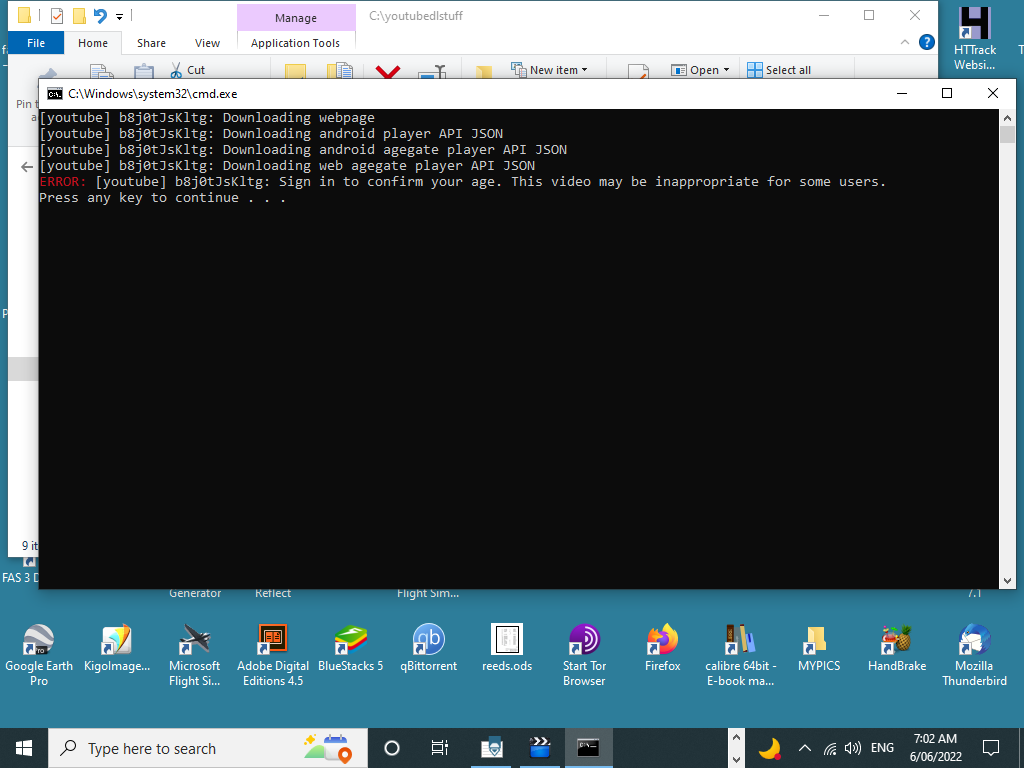The width and height of the screenshot is (1024, 768).
Task: Open the clock showing 7:02 AM
Action: coord(935,748)
